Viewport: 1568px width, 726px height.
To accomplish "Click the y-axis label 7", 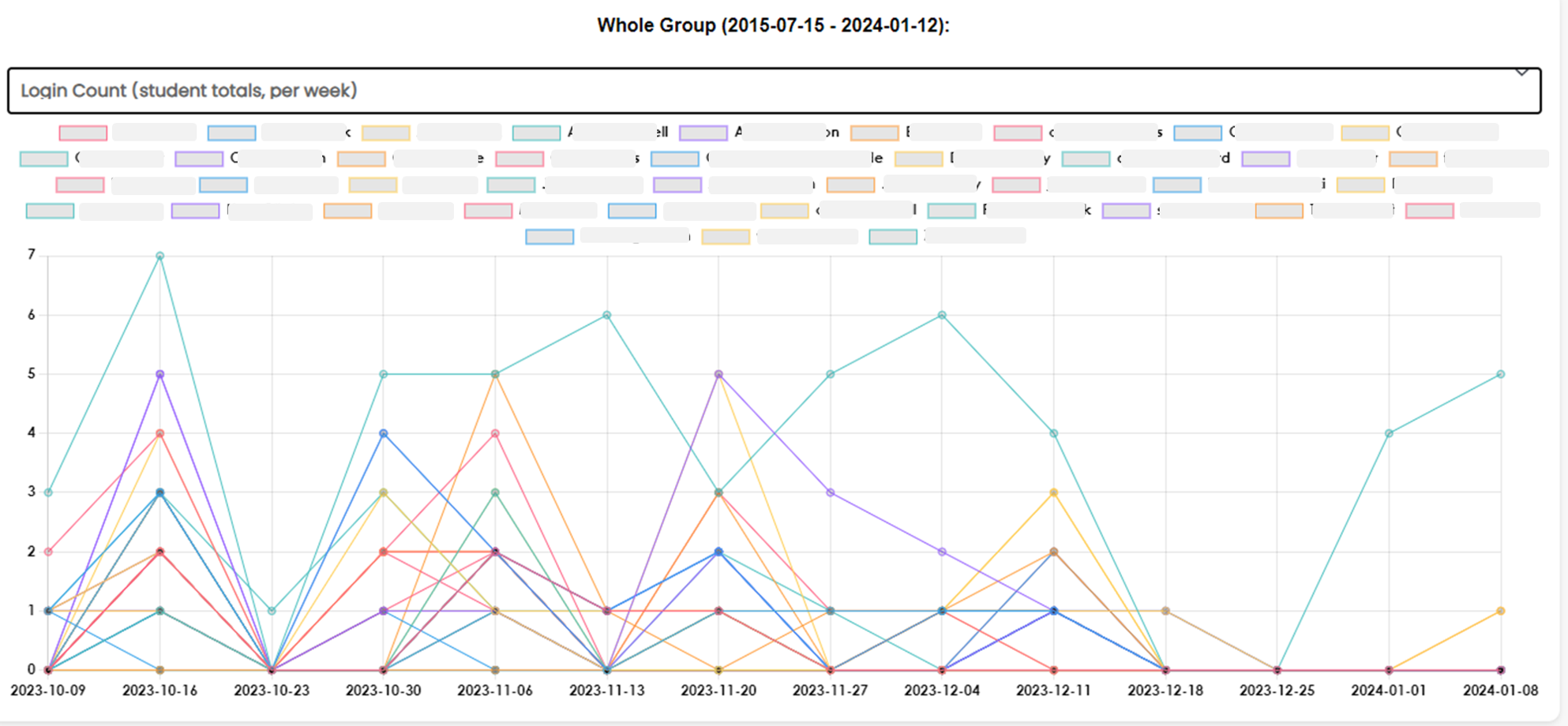I will click(32, 255).
